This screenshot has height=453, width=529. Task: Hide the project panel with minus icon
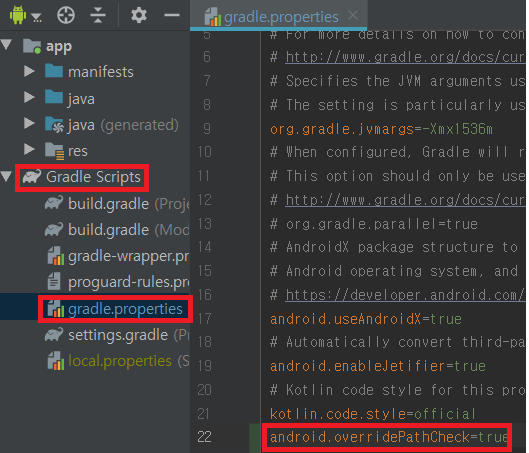[172, 15]
